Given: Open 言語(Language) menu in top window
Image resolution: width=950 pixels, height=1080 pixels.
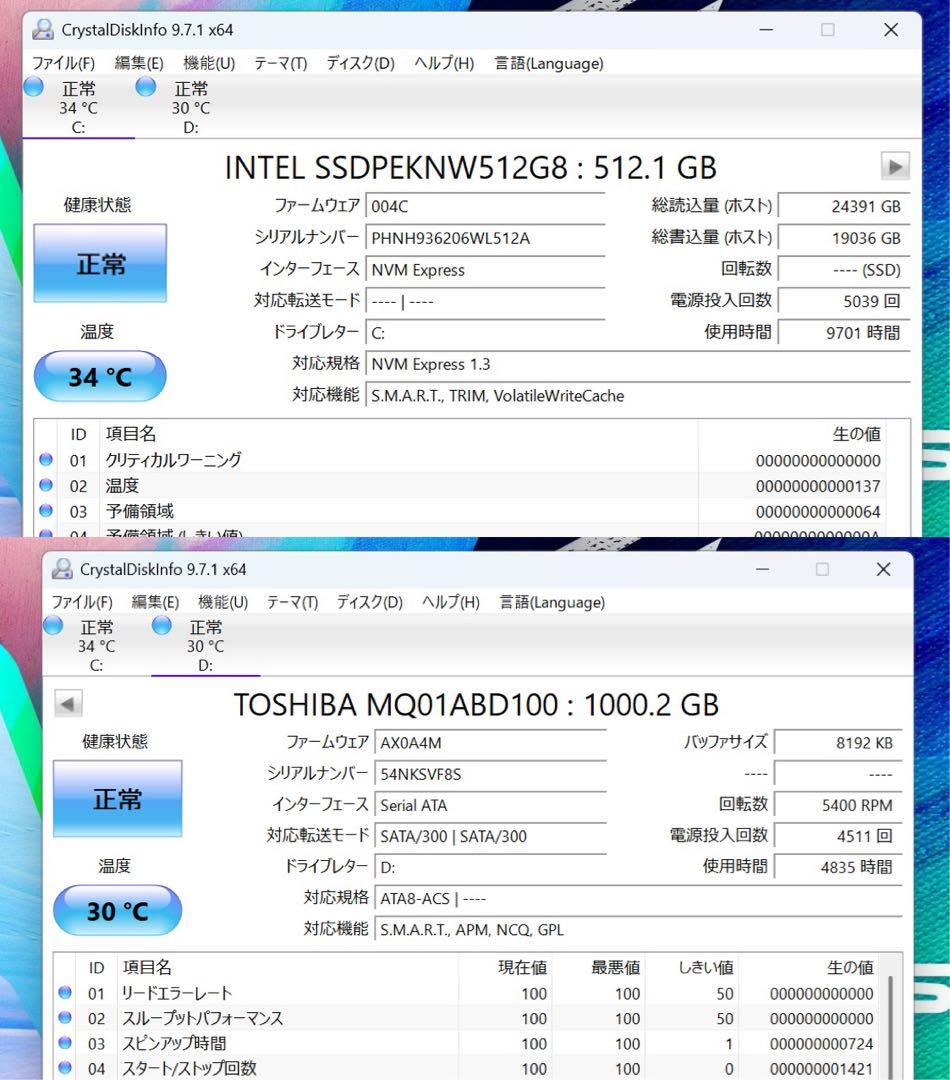Looking at the screenshot, I should 549,63.
